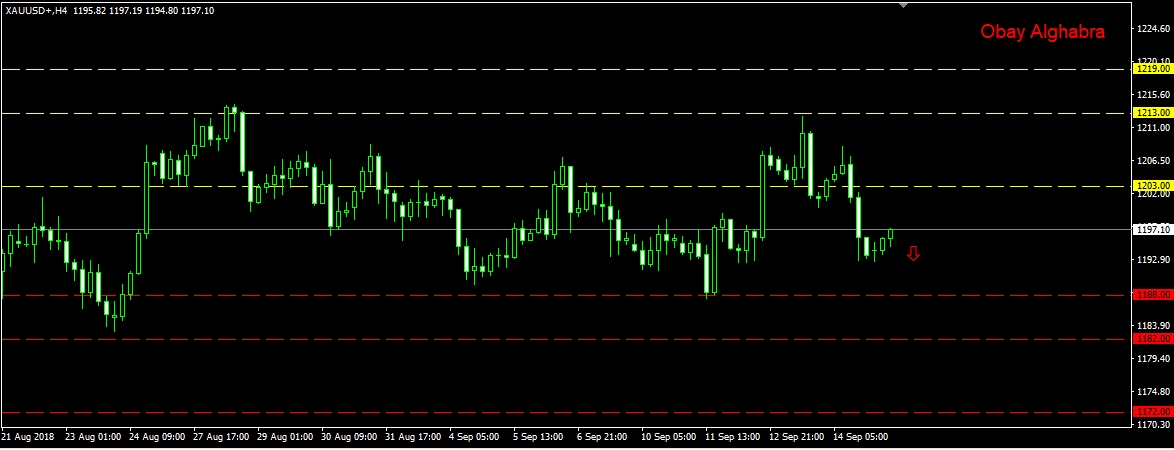Click the 21 Aug 2018 date label
The image size is (1174, 450).
[28, 437]
